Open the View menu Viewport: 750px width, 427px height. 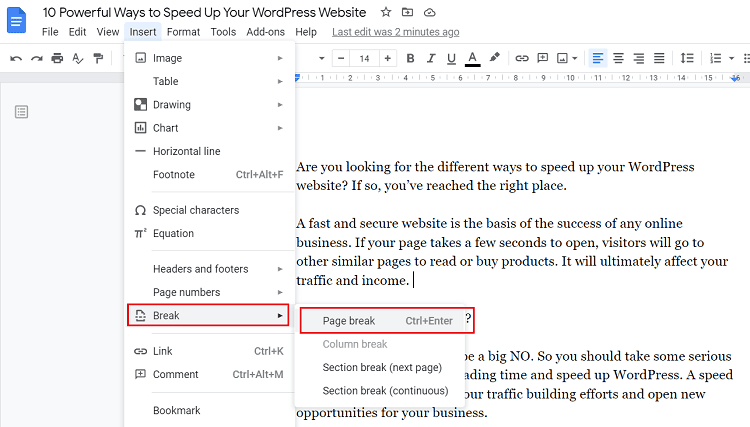[x=108, y=32]
